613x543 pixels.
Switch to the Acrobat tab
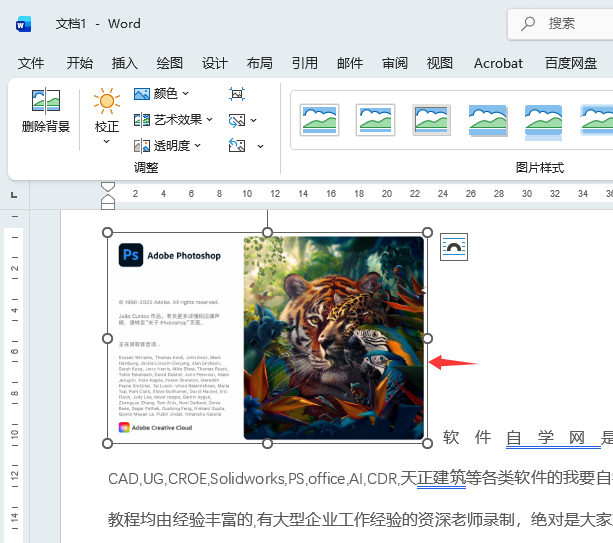click(498, 63)
